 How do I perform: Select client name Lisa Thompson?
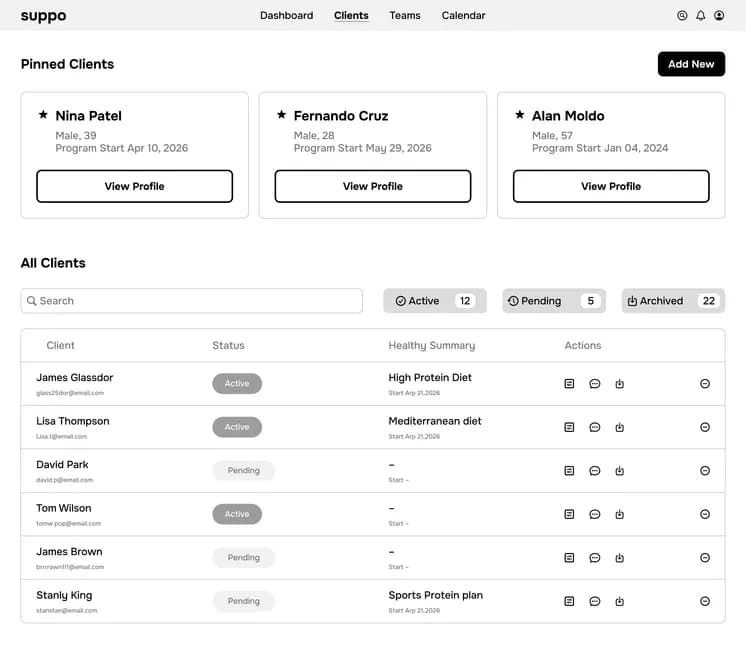[x=73, y=421]
